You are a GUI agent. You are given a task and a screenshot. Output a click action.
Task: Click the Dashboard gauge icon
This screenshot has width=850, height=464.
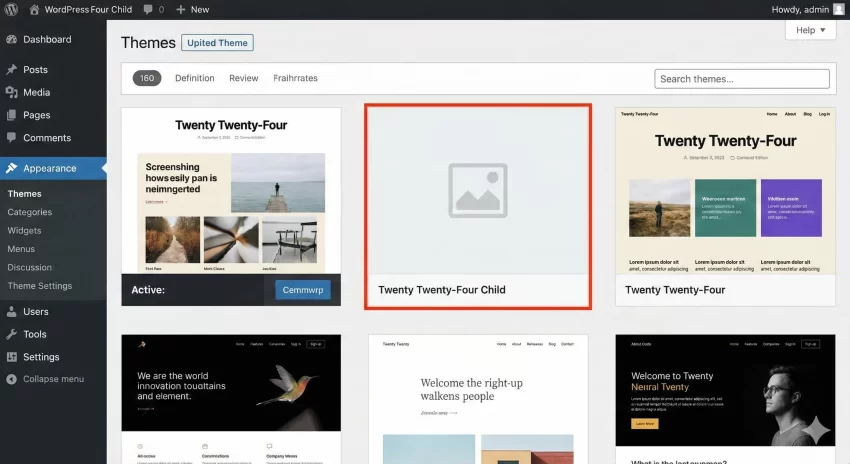11,39
